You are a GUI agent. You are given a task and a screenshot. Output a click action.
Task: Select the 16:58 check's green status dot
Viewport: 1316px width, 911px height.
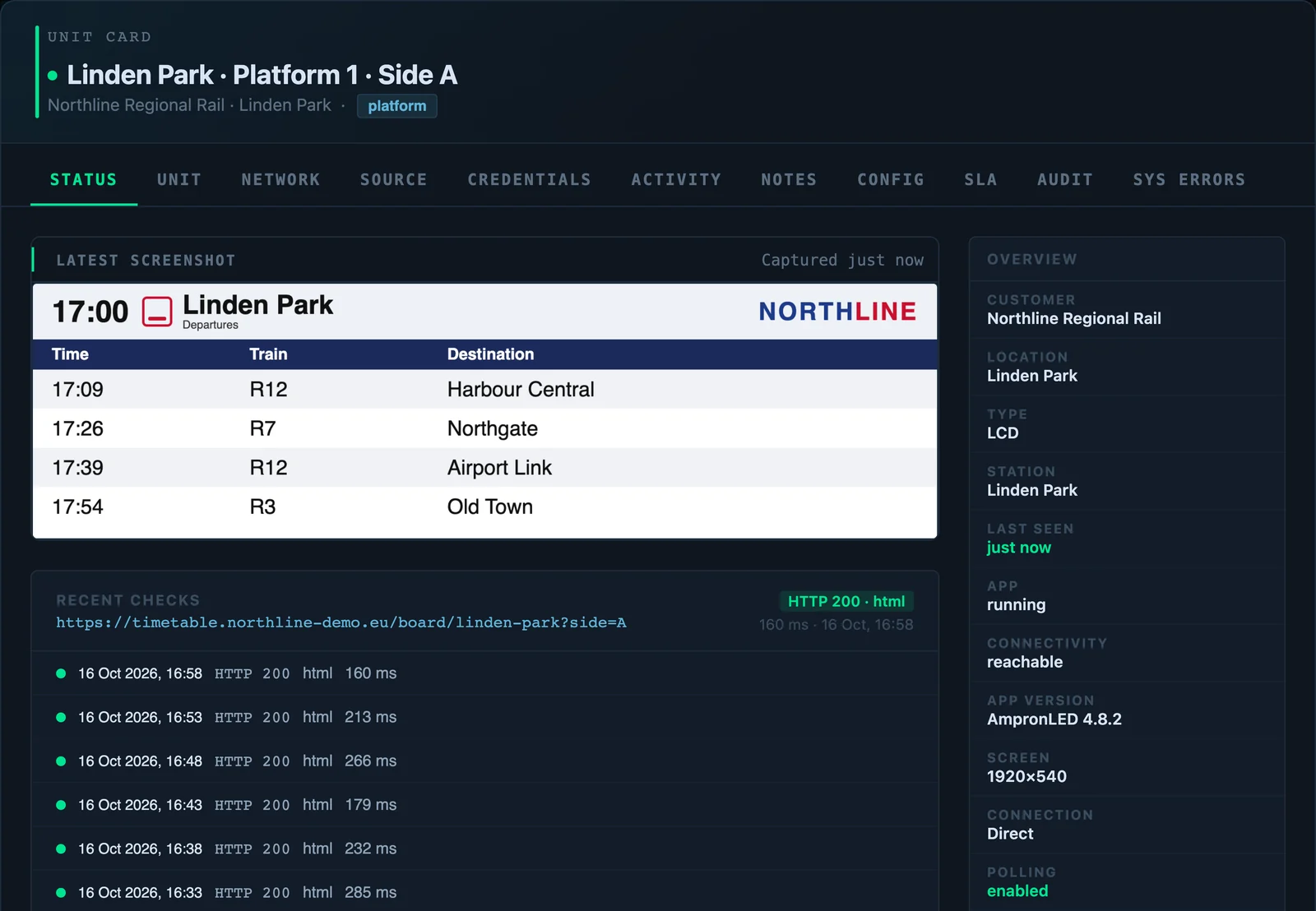click(61, 673)
